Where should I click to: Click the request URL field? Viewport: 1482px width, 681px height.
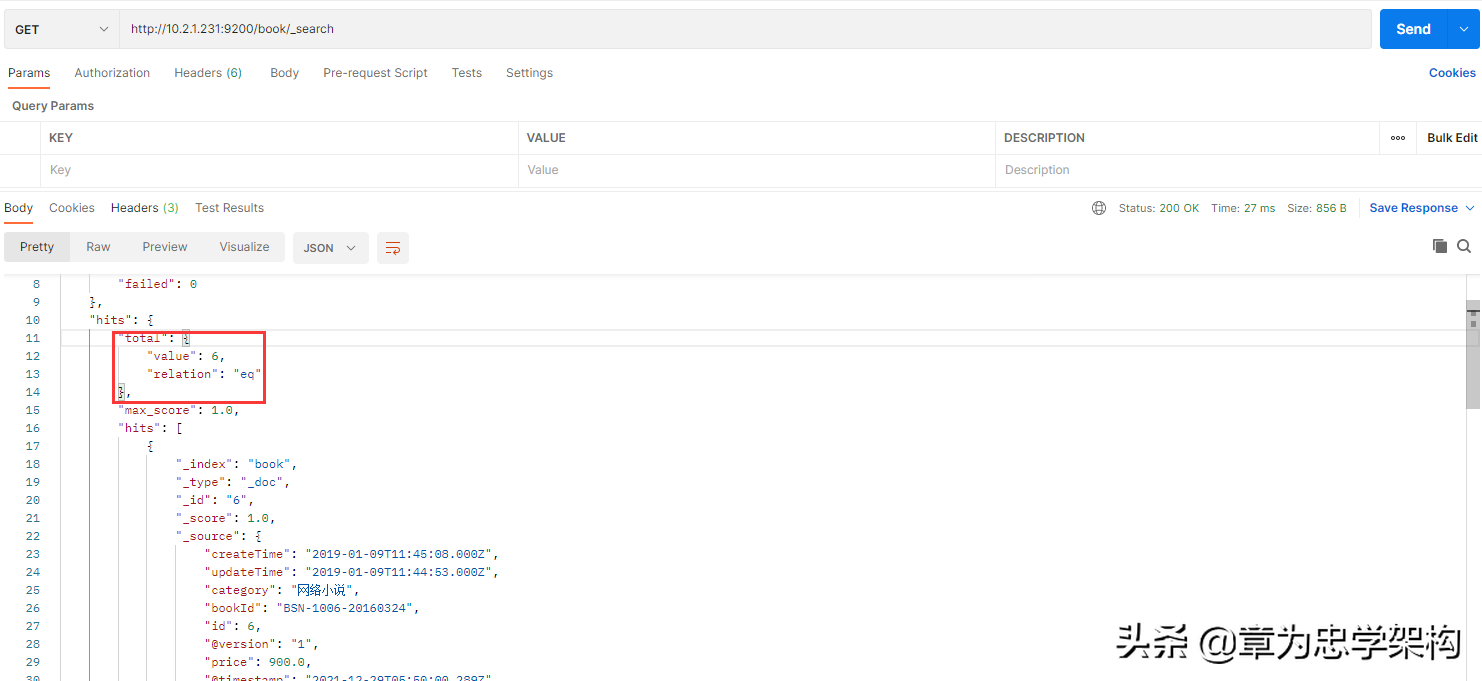(x=745, y=29)
